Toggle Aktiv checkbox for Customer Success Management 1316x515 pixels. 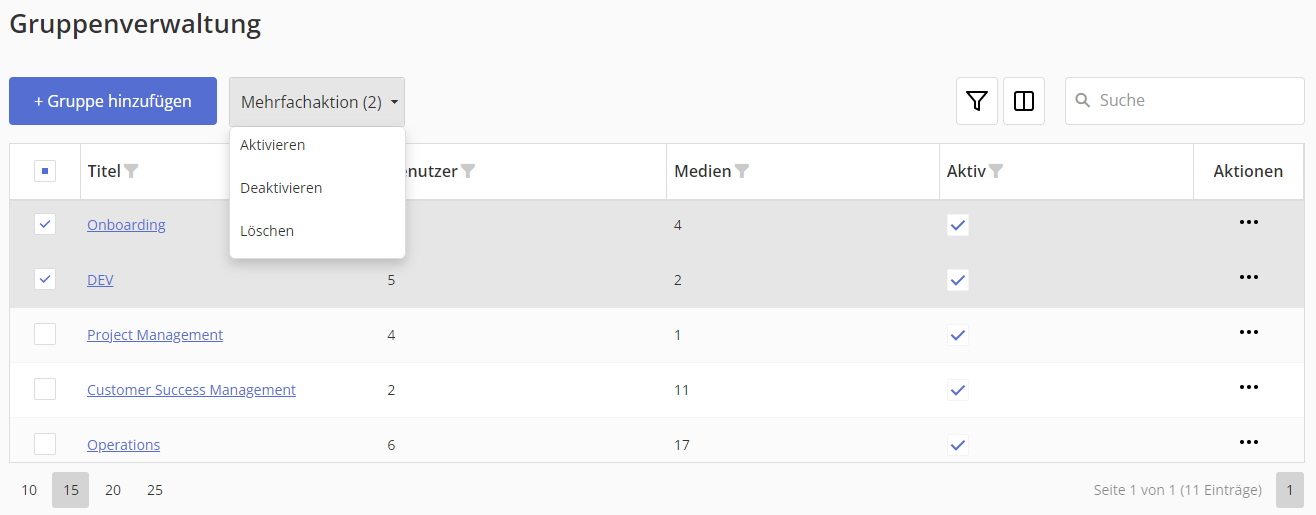958,389
